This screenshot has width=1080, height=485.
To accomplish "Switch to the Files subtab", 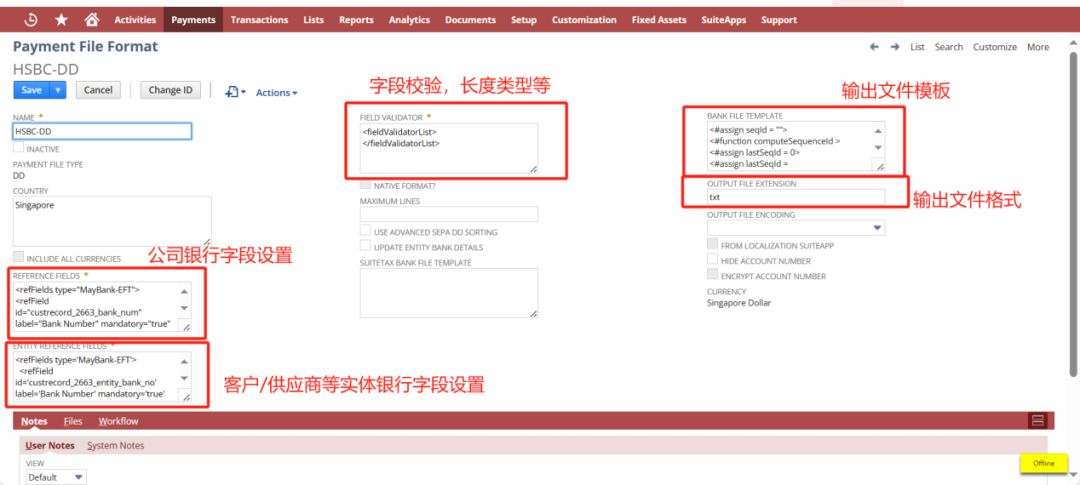I will coord(73,421).
